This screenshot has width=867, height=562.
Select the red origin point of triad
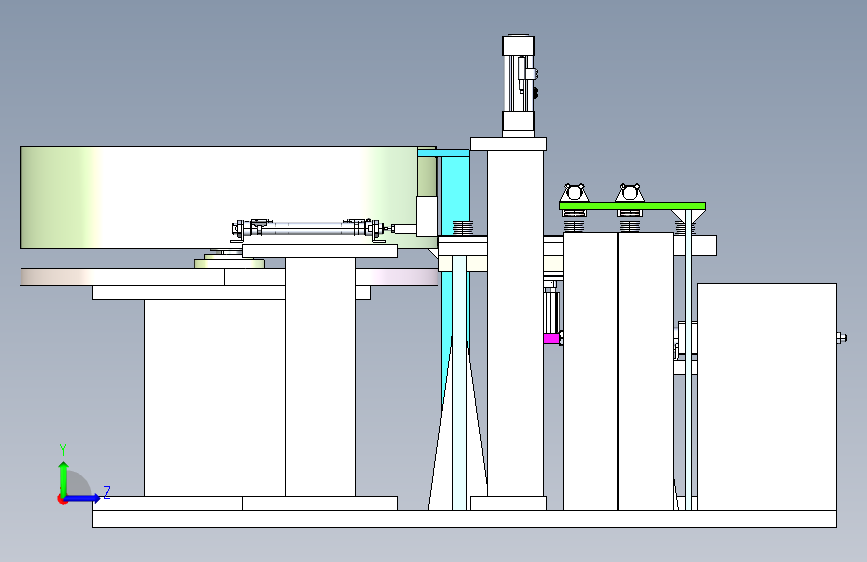coord(62,499)
